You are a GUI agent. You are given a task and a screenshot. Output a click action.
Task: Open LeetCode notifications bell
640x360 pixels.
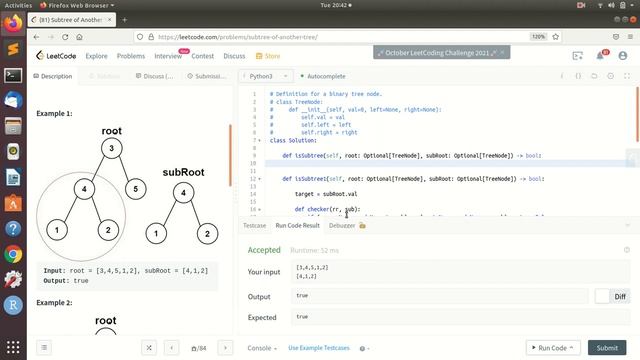(x=600, y=56)
